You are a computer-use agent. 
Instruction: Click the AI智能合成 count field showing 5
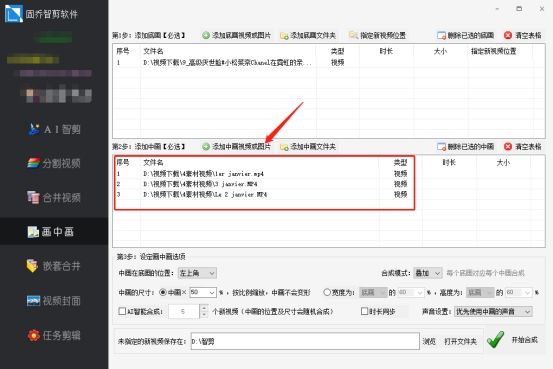[x=184, y=311]
